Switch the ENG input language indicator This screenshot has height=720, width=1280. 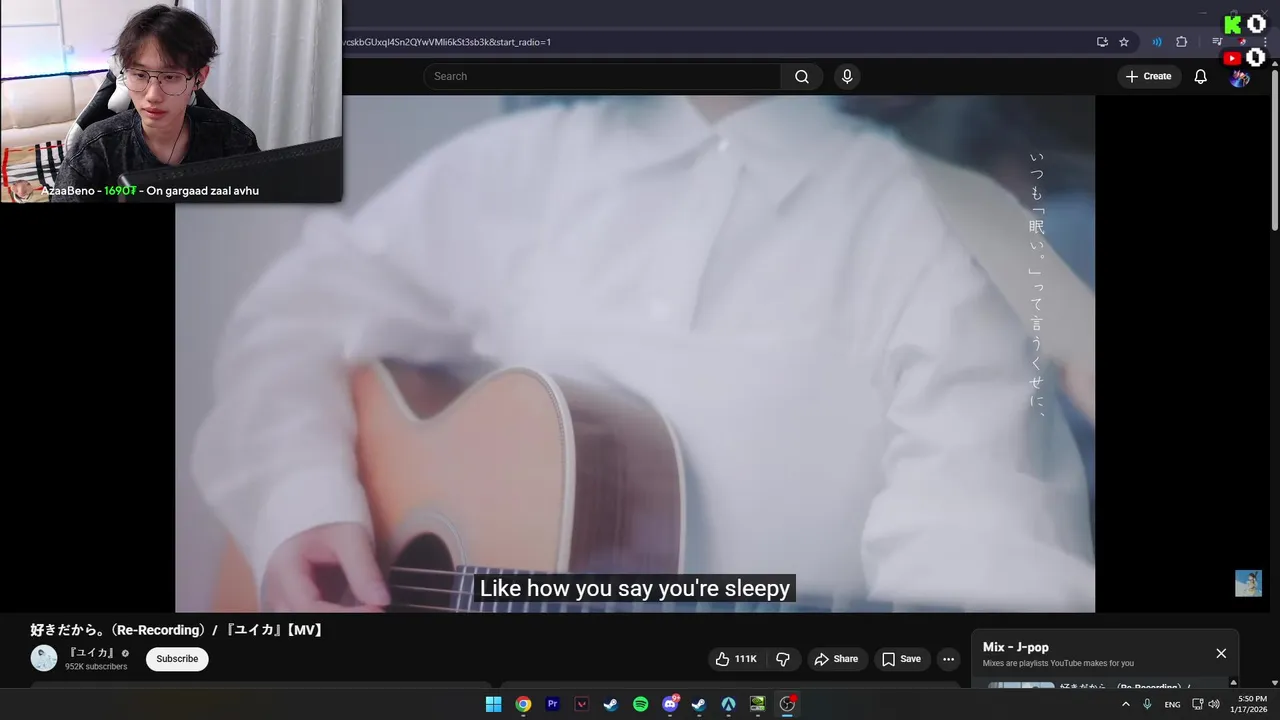click(x=1172, y=704)
